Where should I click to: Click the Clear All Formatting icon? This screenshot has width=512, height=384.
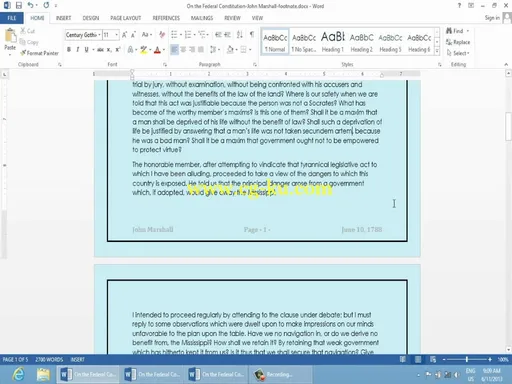pyautogui.click(x=162, y=35)
